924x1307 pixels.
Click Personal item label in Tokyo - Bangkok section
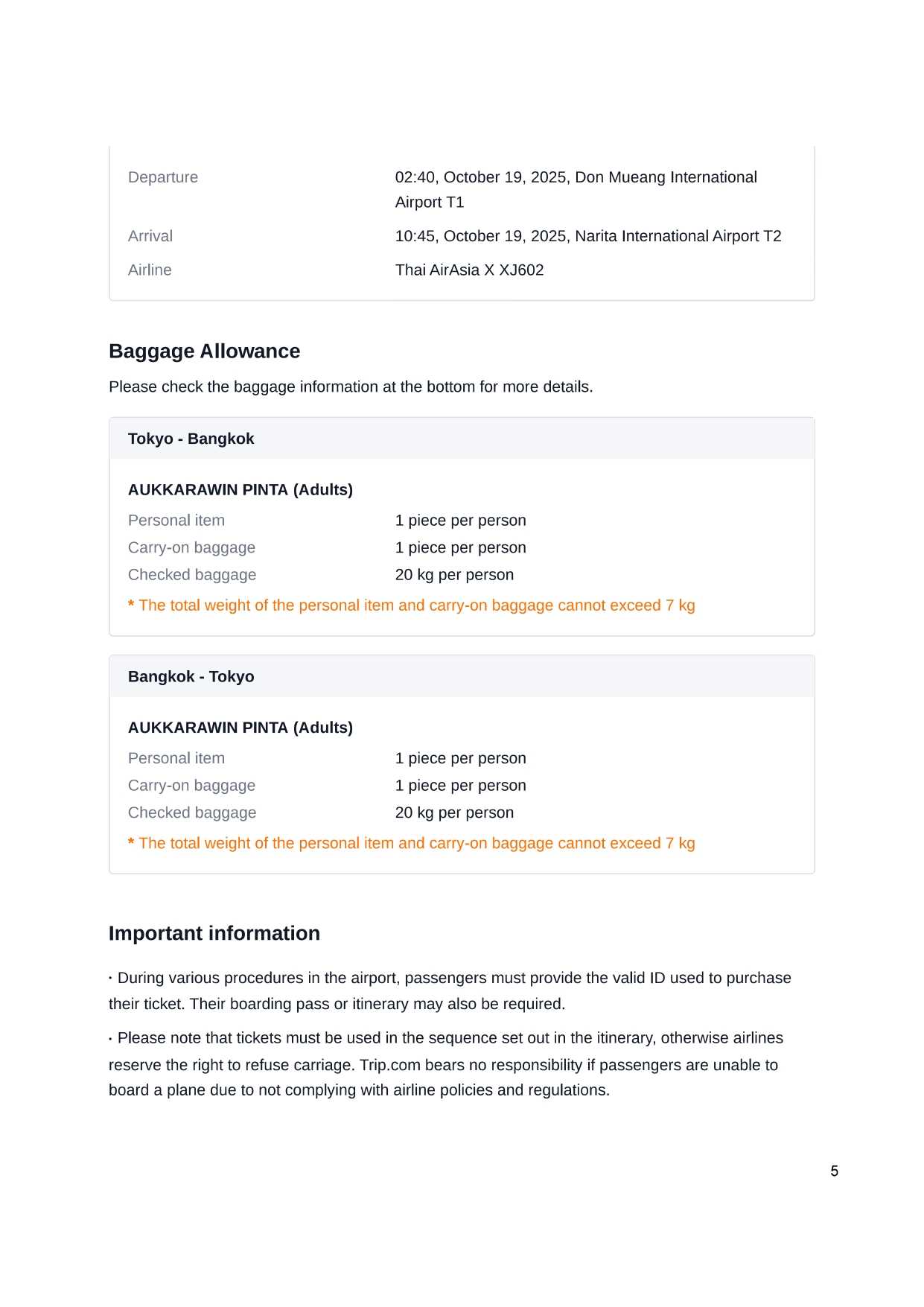pos(176,521)
